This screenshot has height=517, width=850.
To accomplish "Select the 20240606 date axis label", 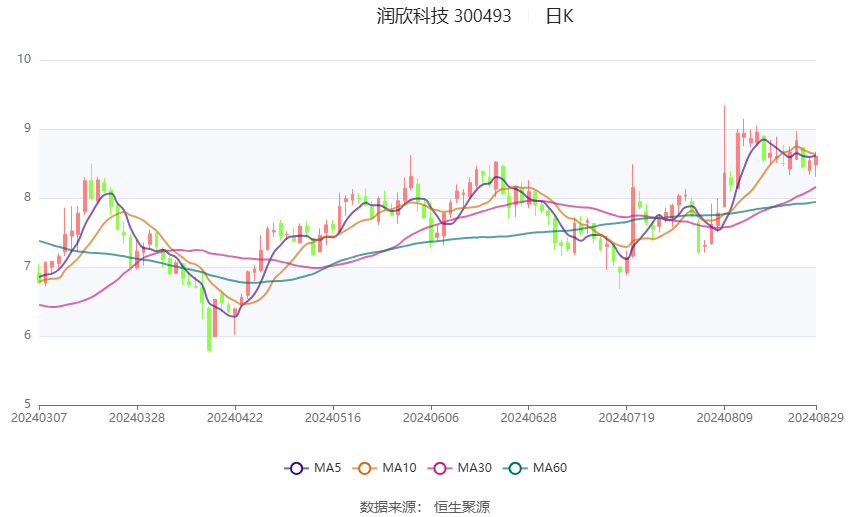I will point(431,418).
